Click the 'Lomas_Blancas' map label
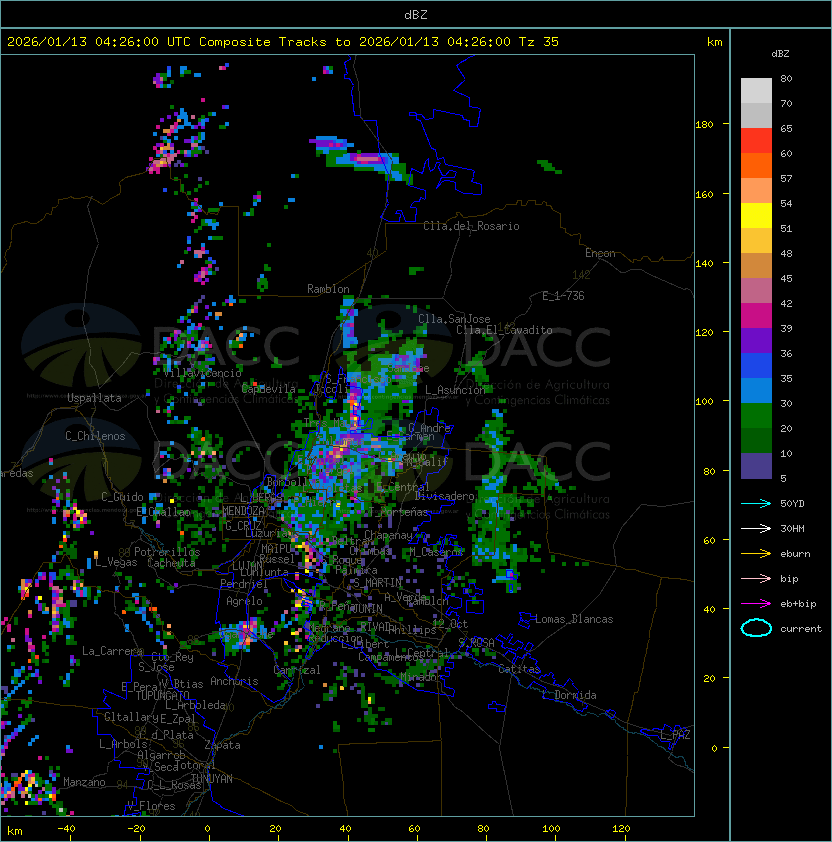Image resolution: width=832 pixels, height=842 pixels. click(x=574, y=619)
